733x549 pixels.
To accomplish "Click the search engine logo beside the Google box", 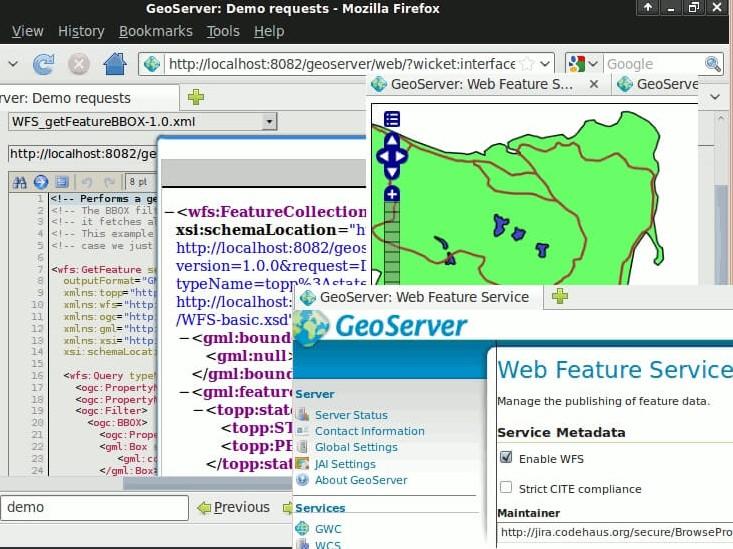I will (x=576, y=64).
